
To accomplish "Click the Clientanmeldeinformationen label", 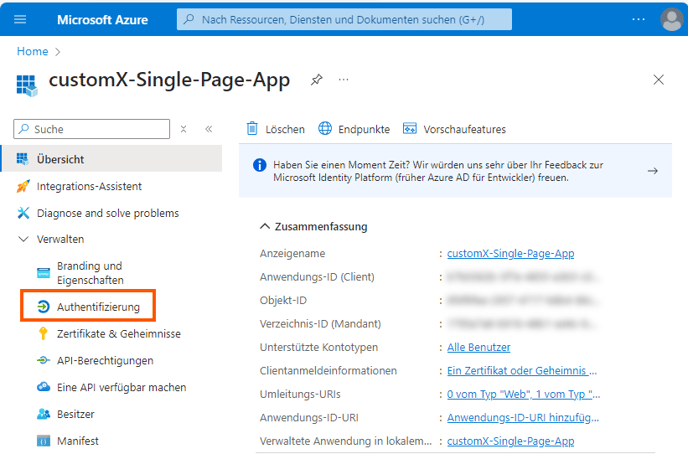I will pos(328,371).
